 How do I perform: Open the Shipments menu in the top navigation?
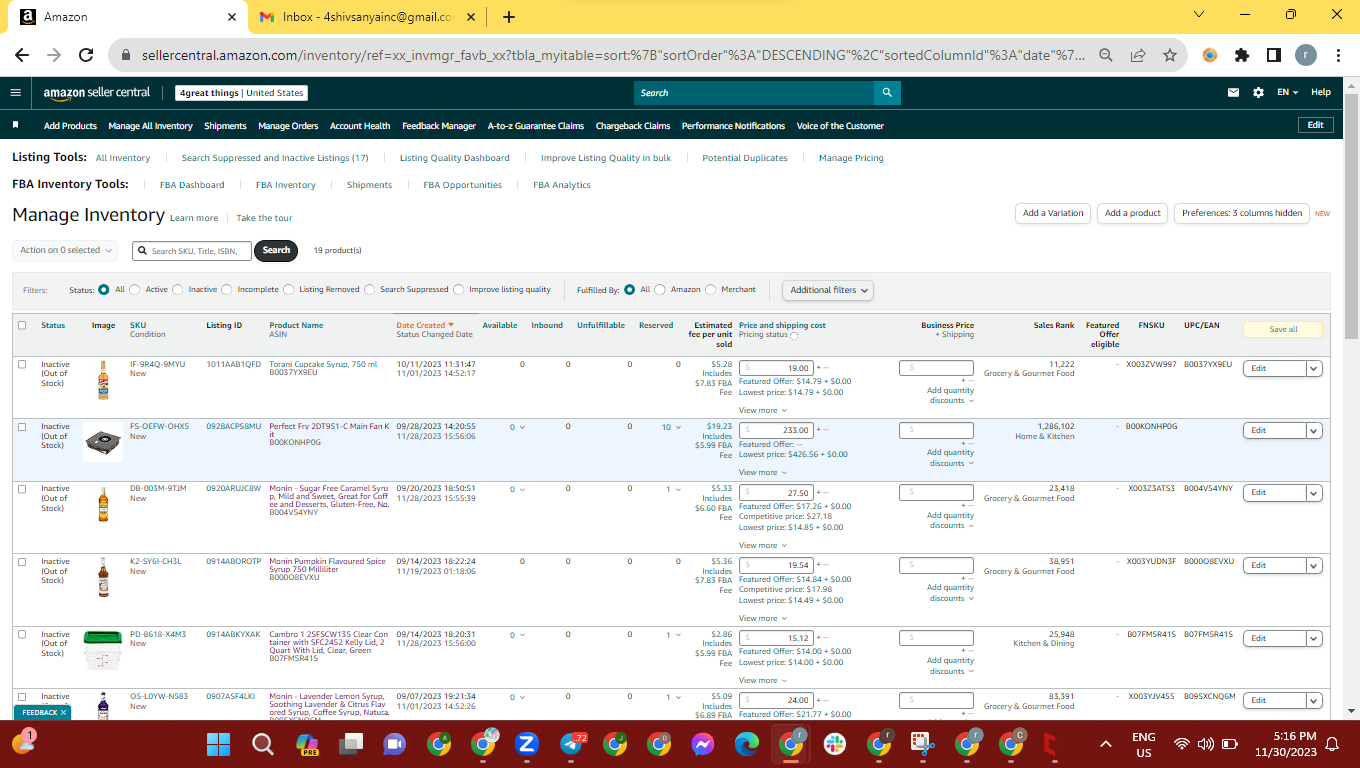pyautogui.click(x=225, y=126)
